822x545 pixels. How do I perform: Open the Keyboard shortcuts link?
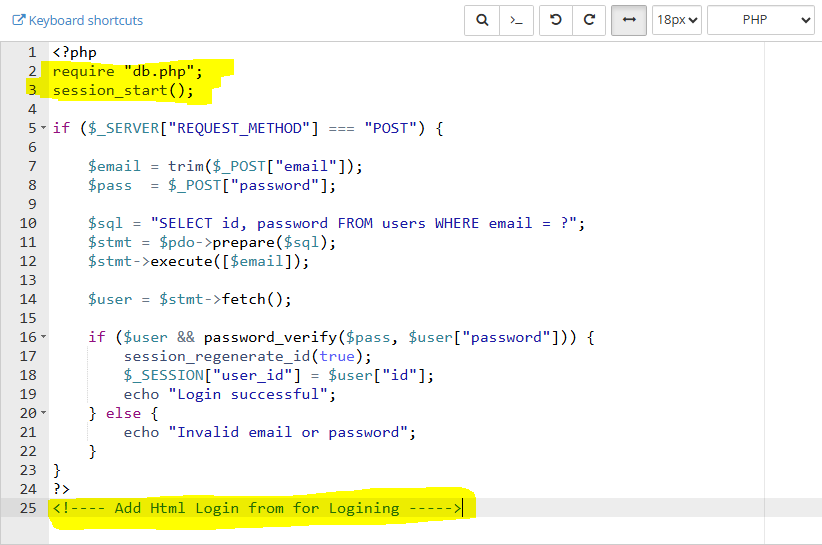click(85, 20)
